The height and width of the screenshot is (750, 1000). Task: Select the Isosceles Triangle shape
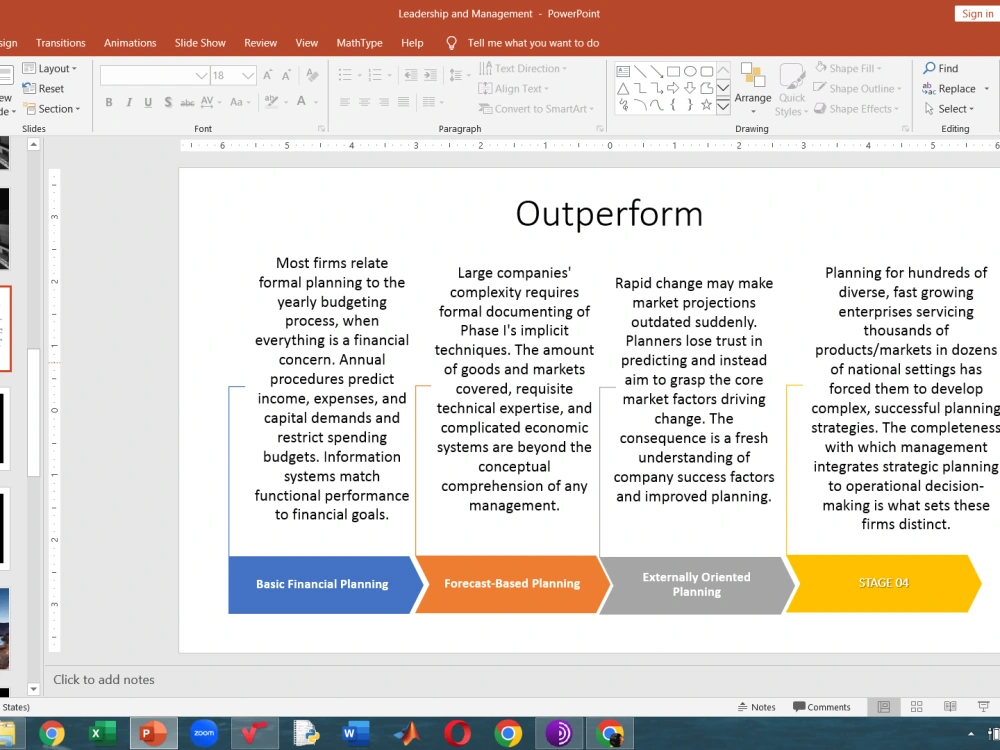pyautogui.click(x=623, y=89)
